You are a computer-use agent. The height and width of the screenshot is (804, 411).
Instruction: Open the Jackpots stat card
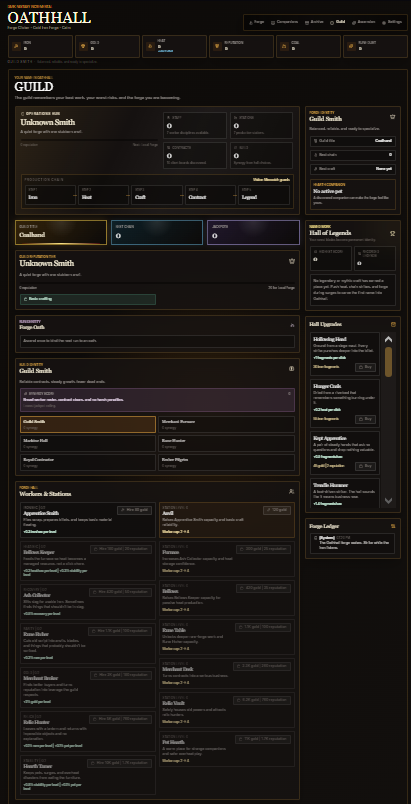click(253, 233)
